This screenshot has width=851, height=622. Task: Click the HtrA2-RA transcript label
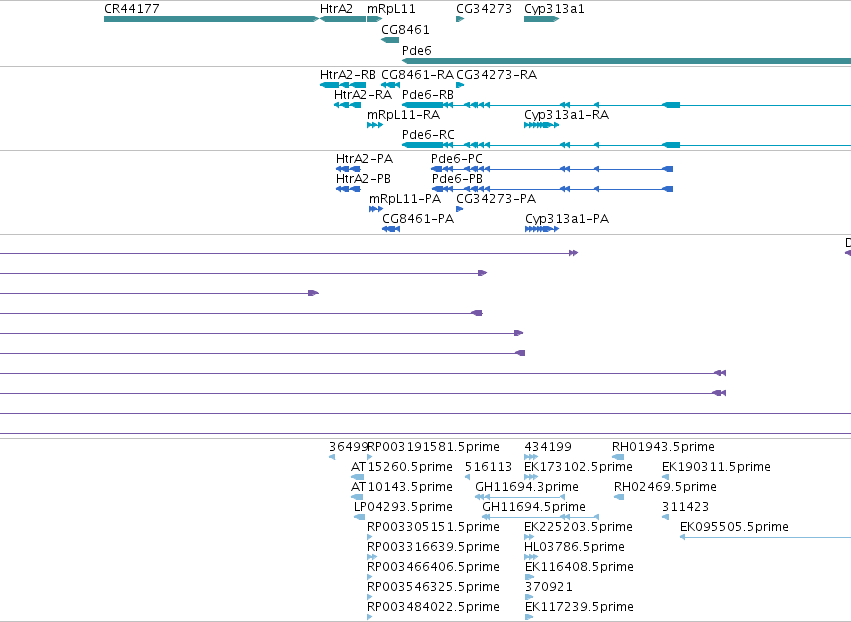point(363,95)
